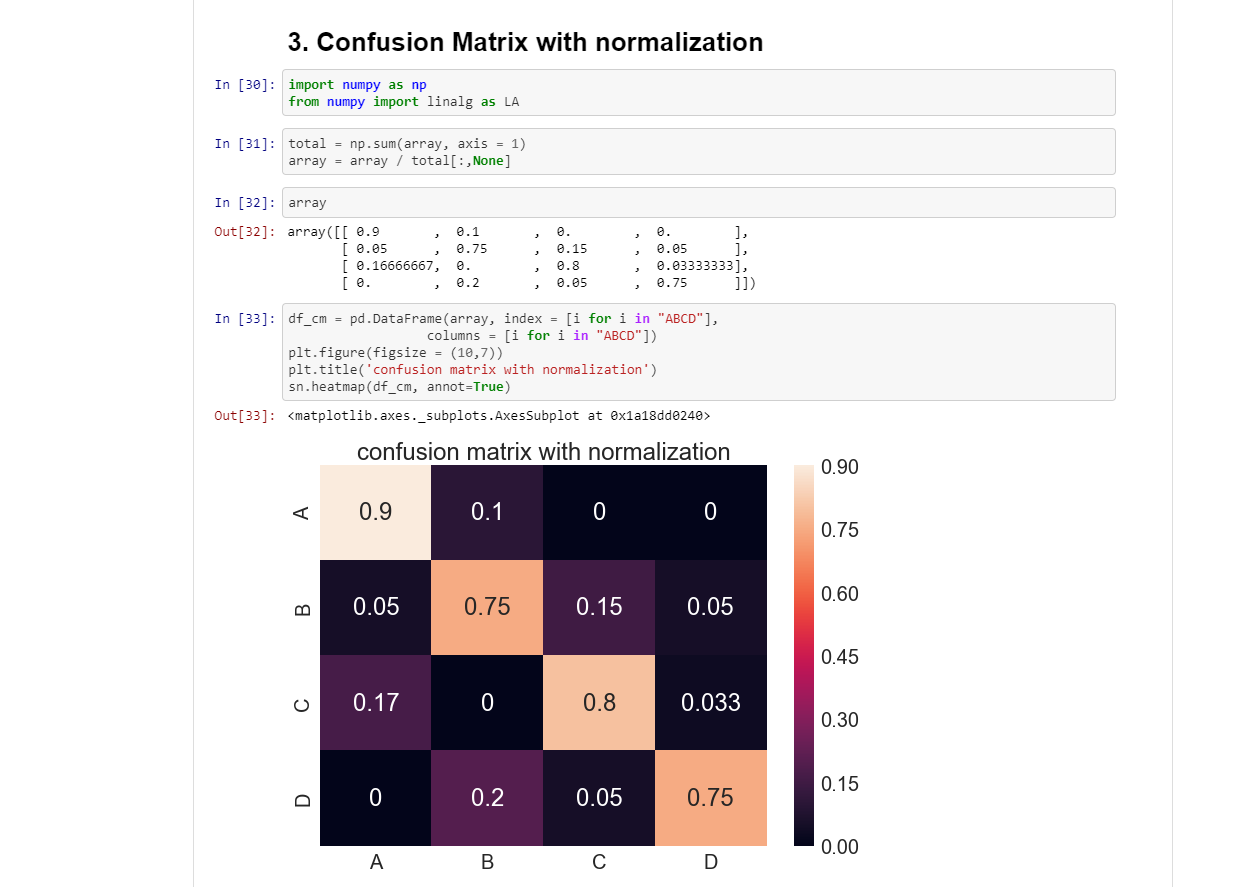
Task: Click the 0.75 cell in row B
Action: point(487,606)
